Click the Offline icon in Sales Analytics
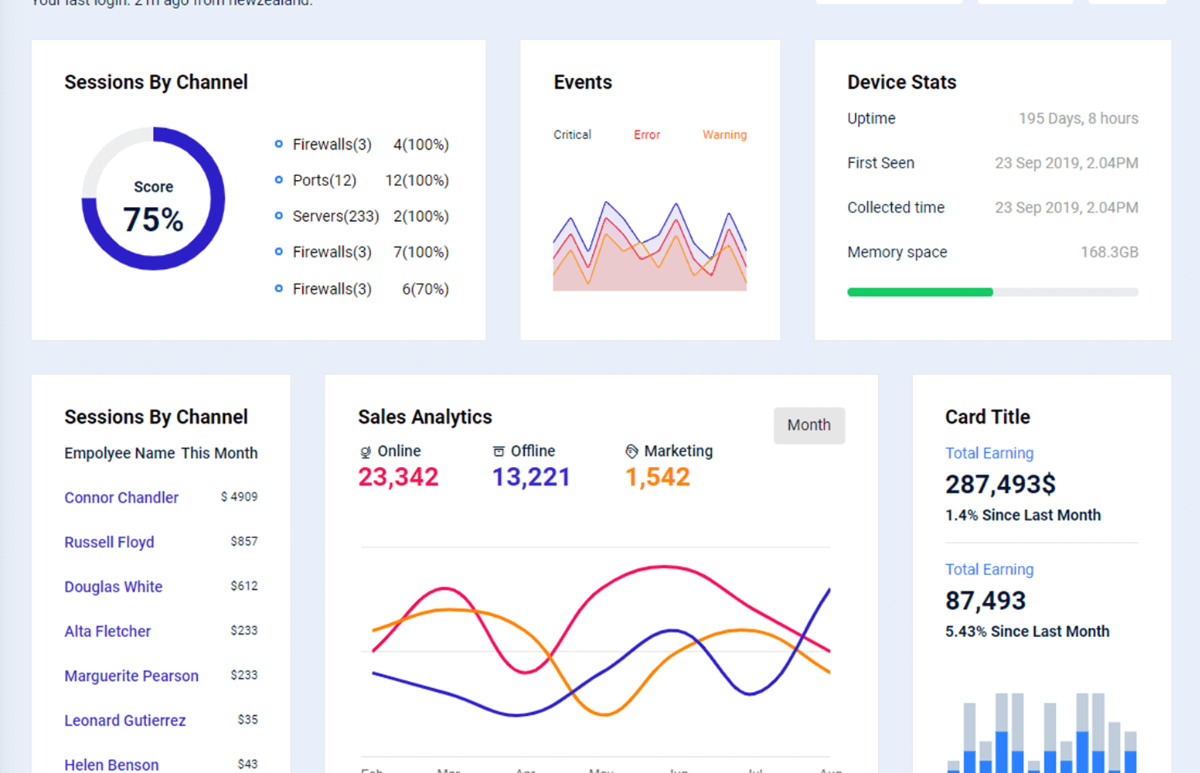The width and height of the screenshot is (1200, 773). pos(499,452)
